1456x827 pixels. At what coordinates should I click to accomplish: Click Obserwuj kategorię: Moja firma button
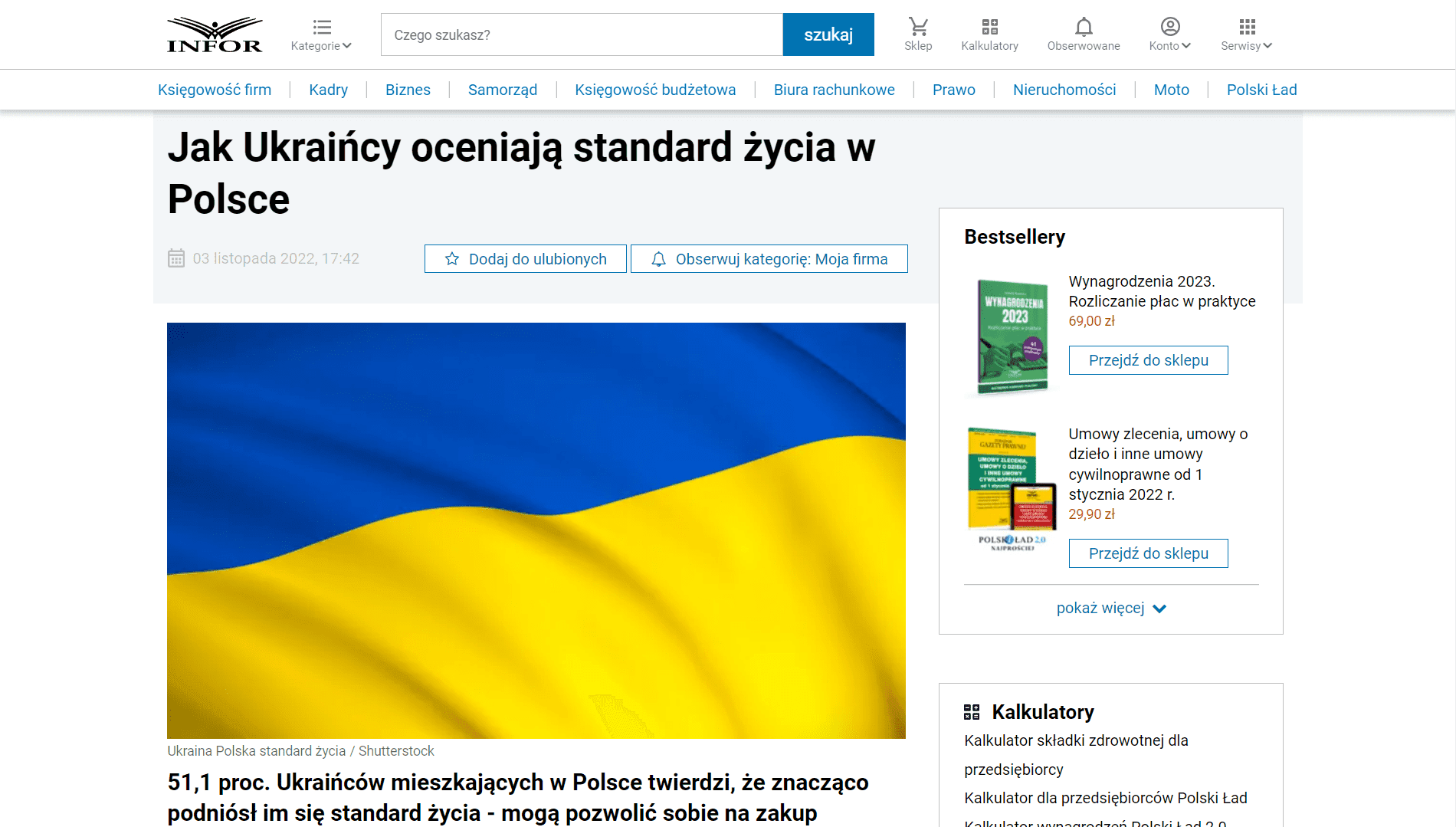pos(769,259)
